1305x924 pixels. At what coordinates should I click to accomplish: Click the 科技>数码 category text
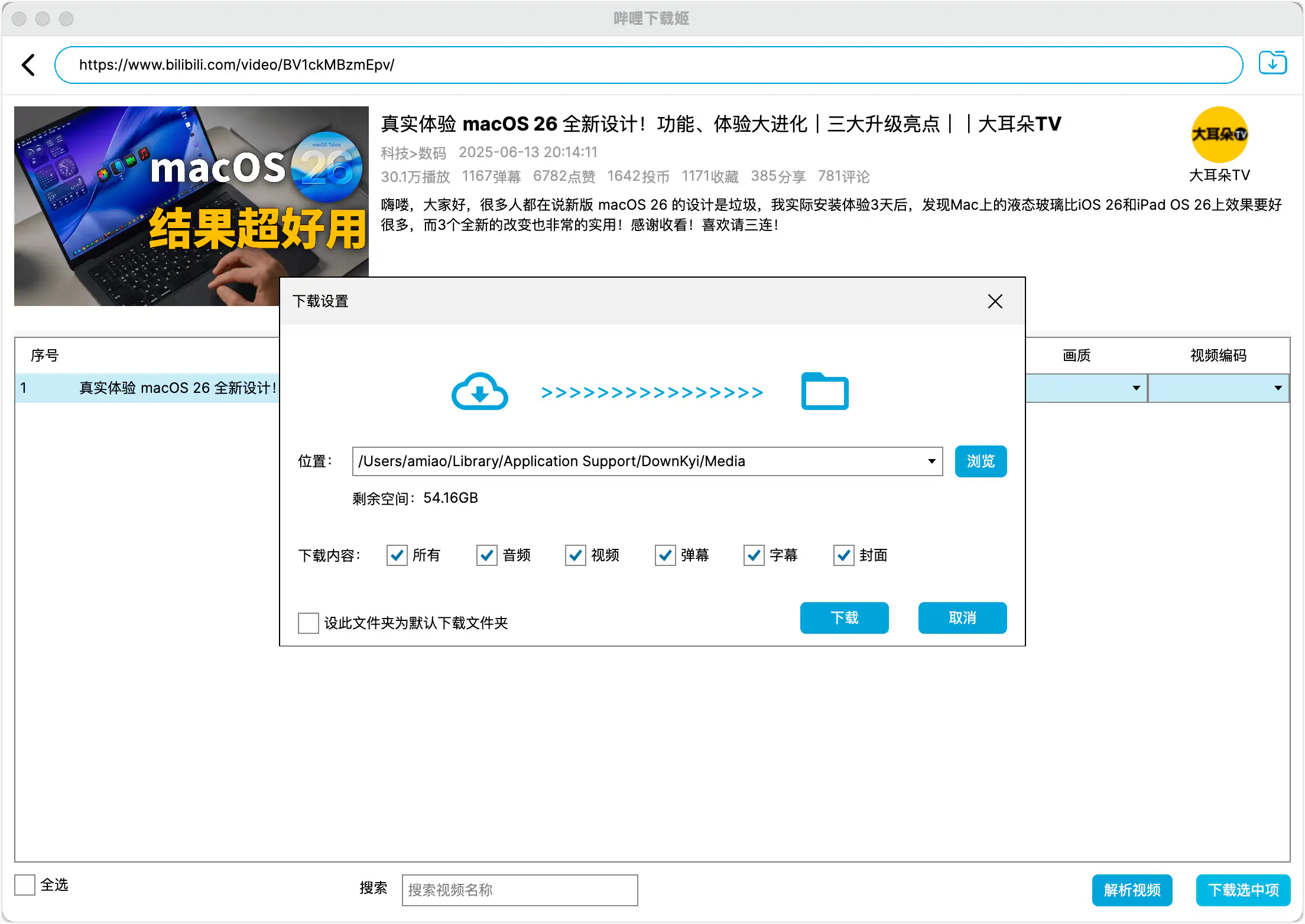413,153
